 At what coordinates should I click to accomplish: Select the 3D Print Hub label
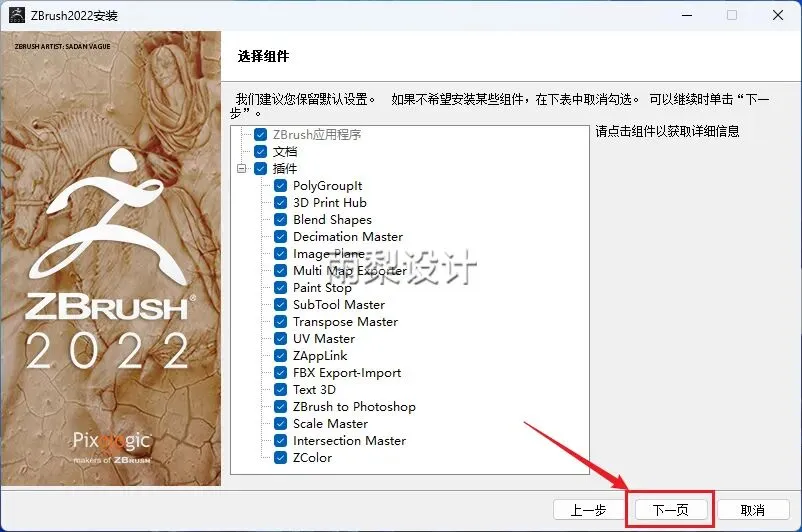330,203
